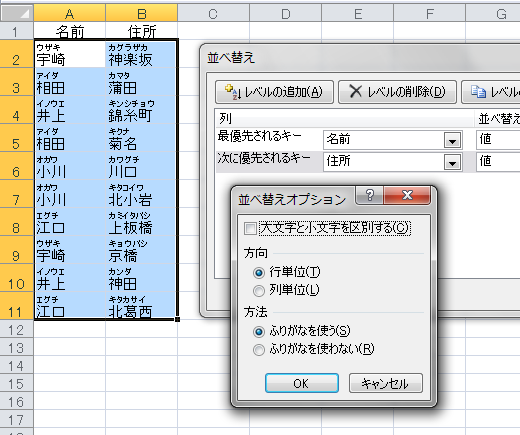The image size is (520, 435).
Task: Click the help question mark button
Action: click(x=370, y=195)
